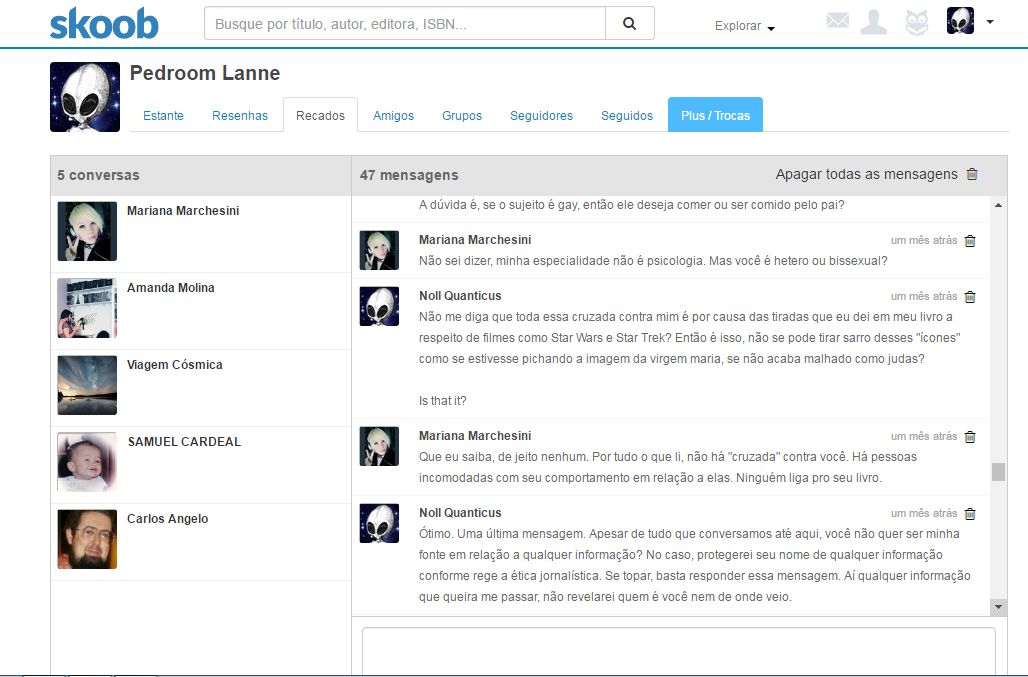Click Viagem Cósmica's landscape thumbnail

coord(87,385)
